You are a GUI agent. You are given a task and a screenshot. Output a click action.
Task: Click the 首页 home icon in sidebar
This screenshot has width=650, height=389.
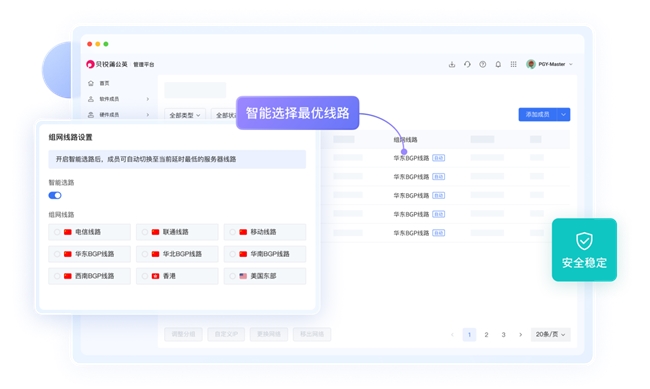[91, 83]
